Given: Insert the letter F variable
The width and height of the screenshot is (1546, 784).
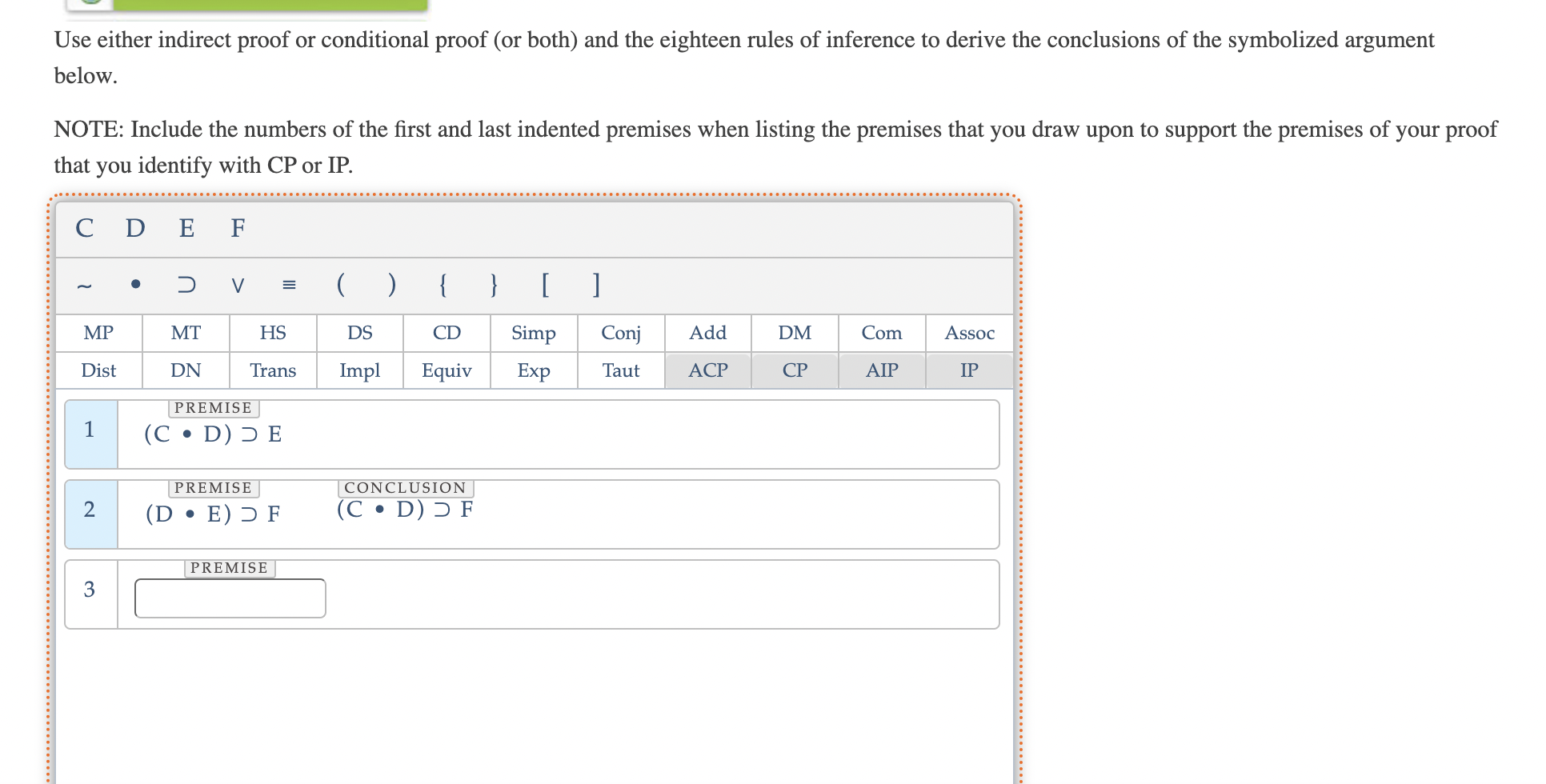Looking at the screenshot, I should pos(237,229).
